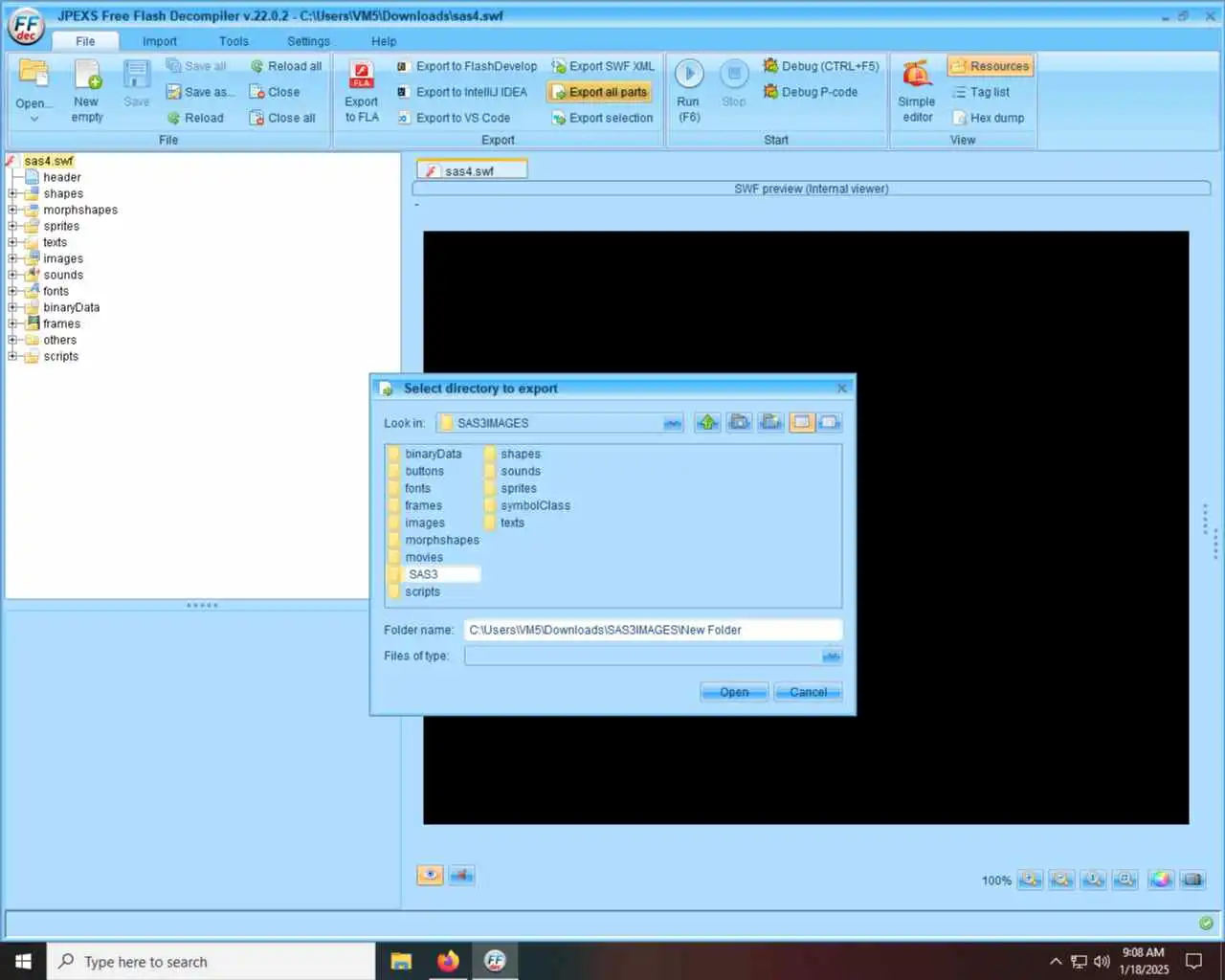Click the Open file folder icon
The image size is (1225, 980).
click(x=33, y=74)
